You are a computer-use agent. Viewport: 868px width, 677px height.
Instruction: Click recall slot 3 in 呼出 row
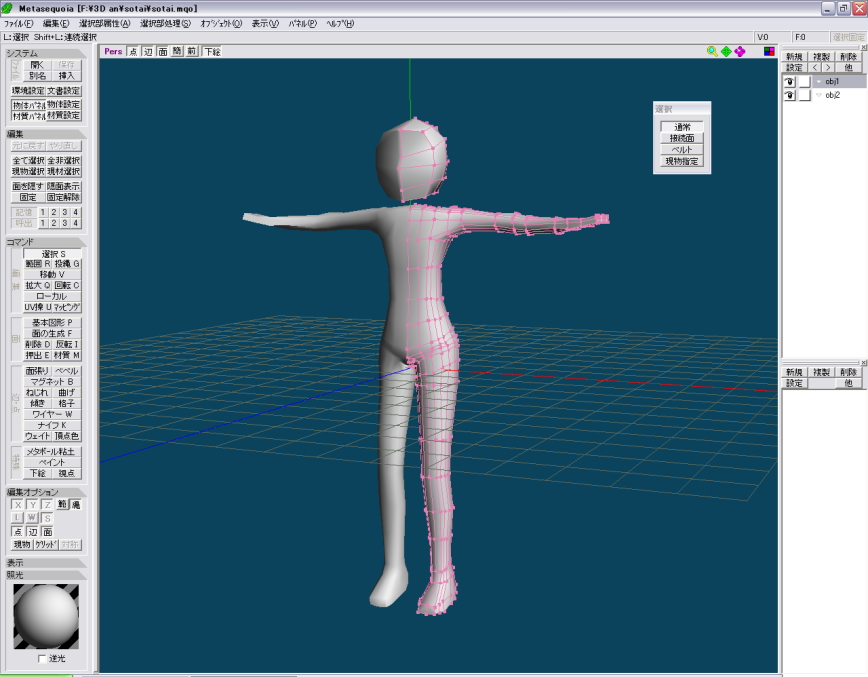65,223
